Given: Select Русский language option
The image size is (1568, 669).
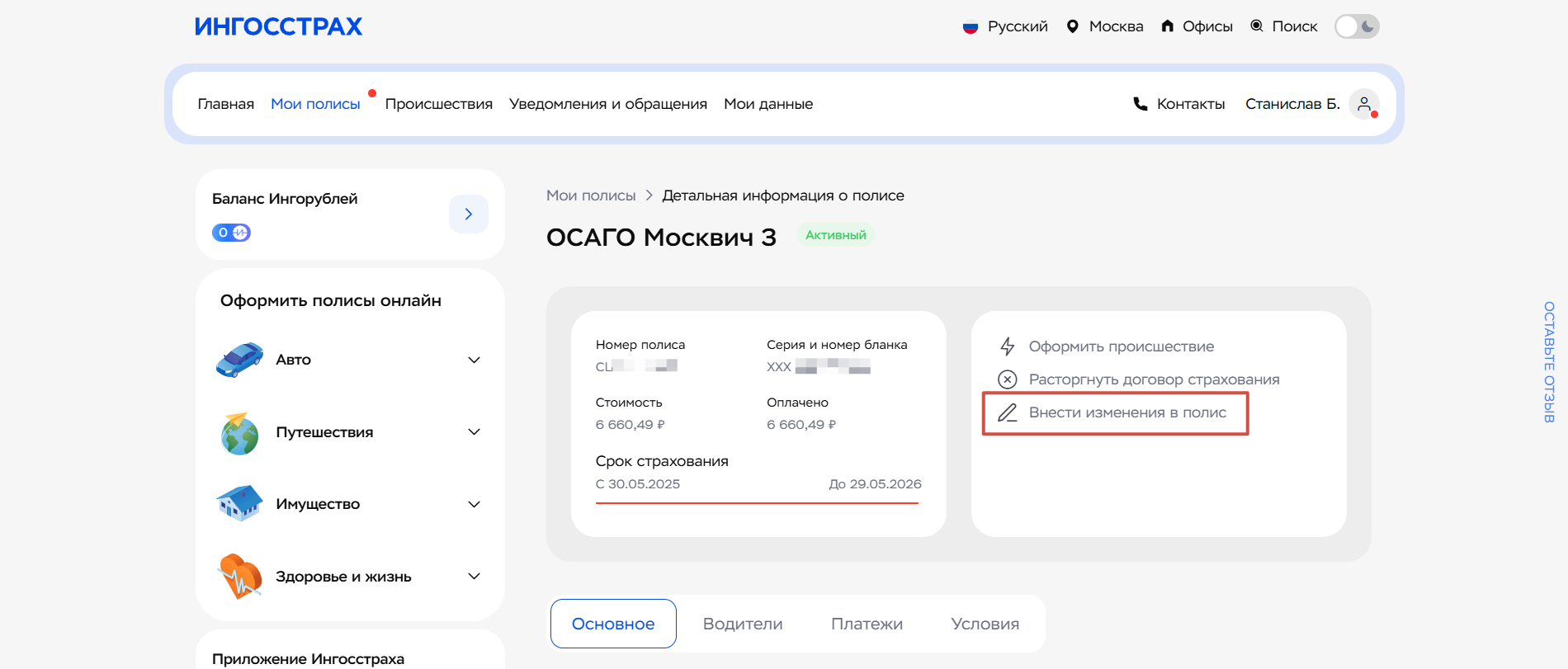Looking at the screenshot, I should 1018,26.
